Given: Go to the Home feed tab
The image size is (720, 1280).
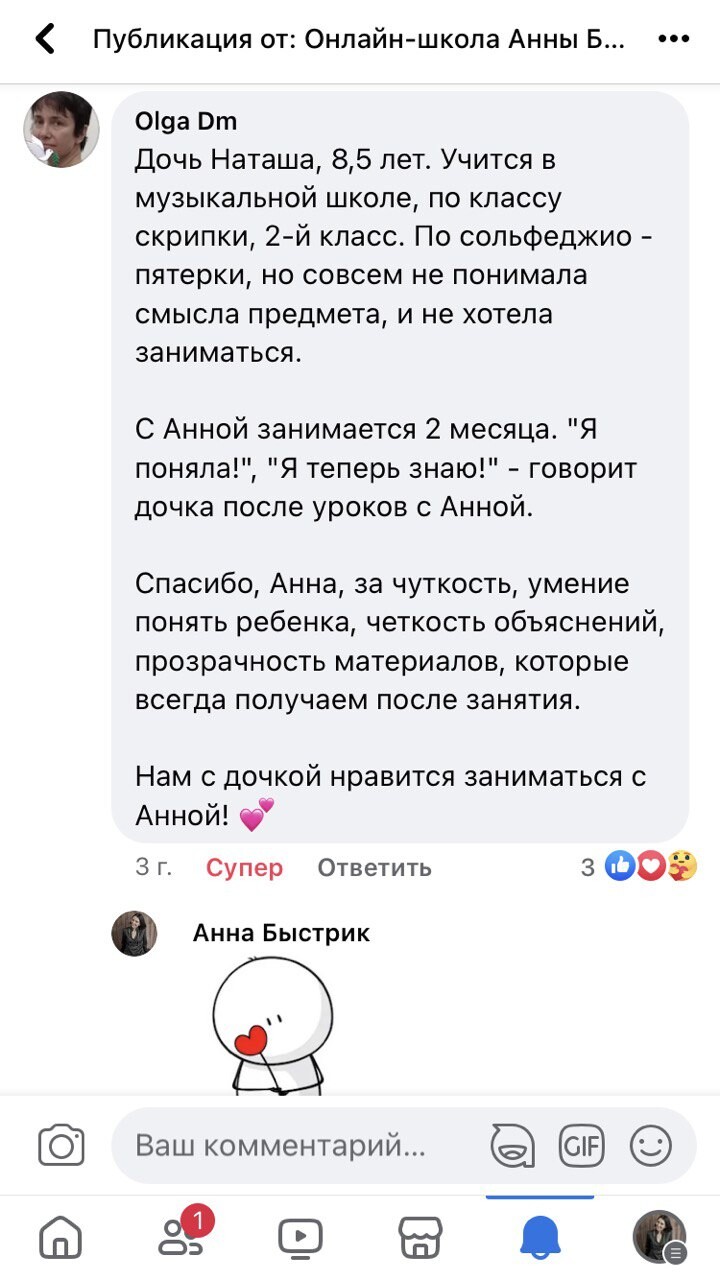Looking at the screenshot, I should [x=60, y=1238].
